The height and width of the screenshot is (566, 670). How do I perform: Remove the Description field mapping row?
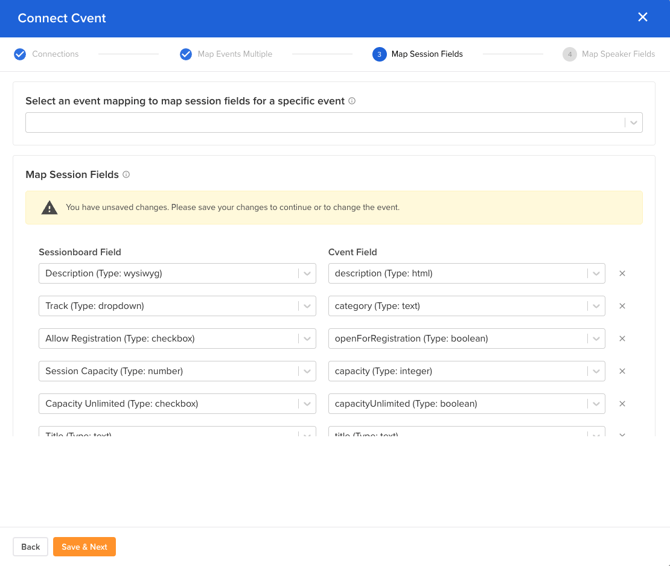622,273
